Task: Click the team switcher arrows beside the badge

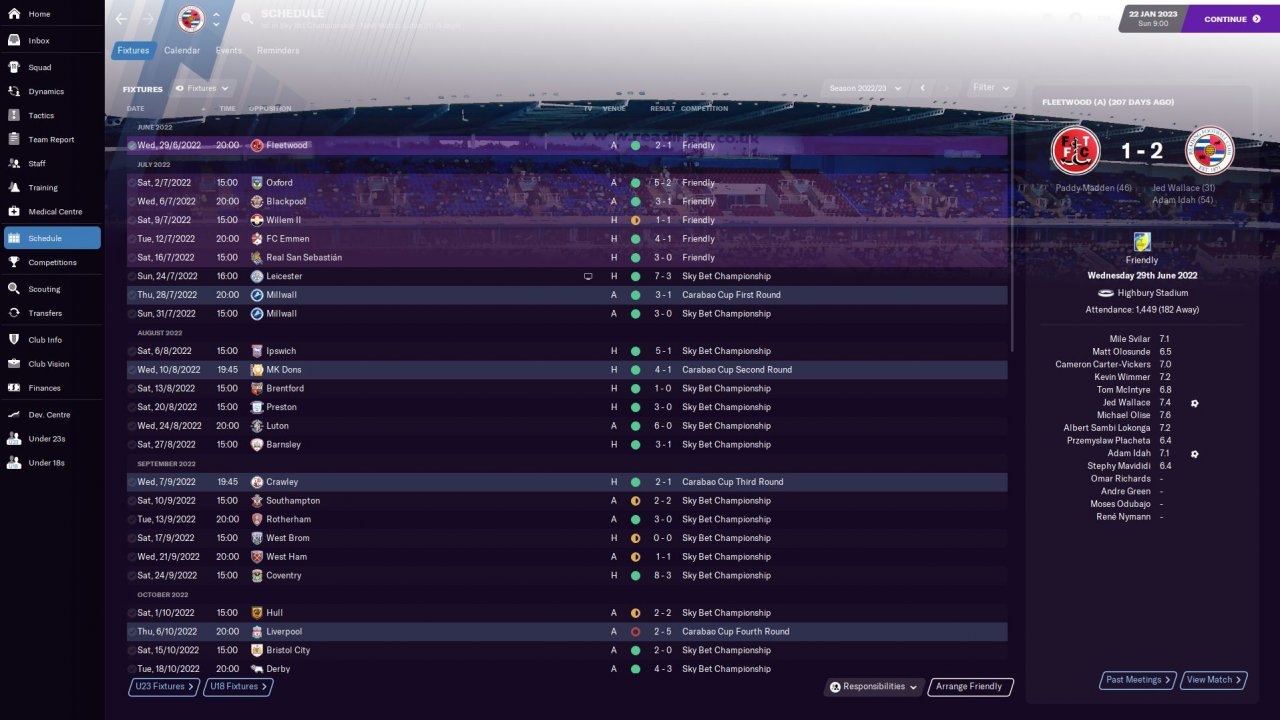Action: [216, 19]
